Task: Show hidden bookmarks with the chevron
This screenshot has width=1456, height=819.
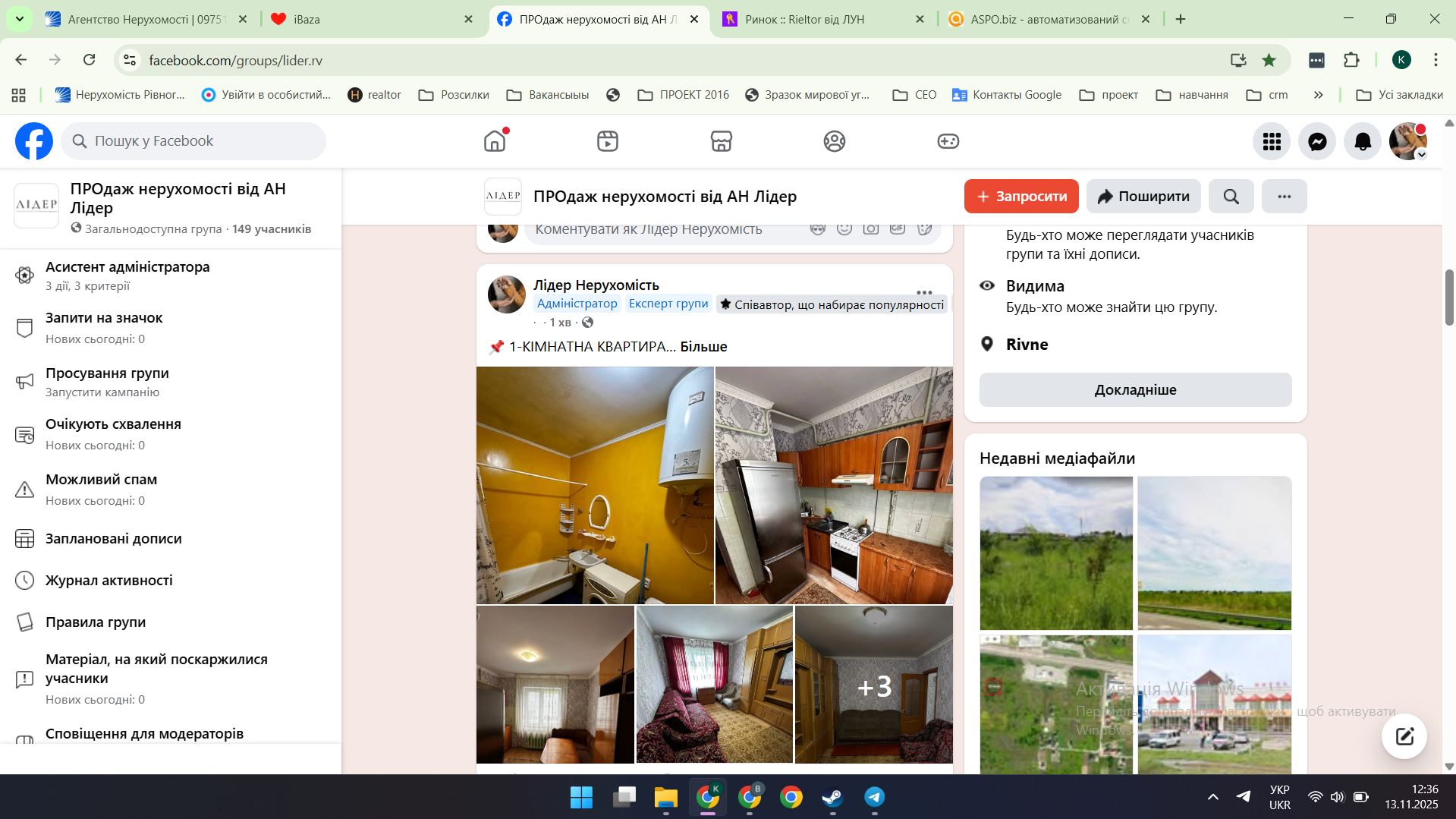Action: coord(1318,95)
